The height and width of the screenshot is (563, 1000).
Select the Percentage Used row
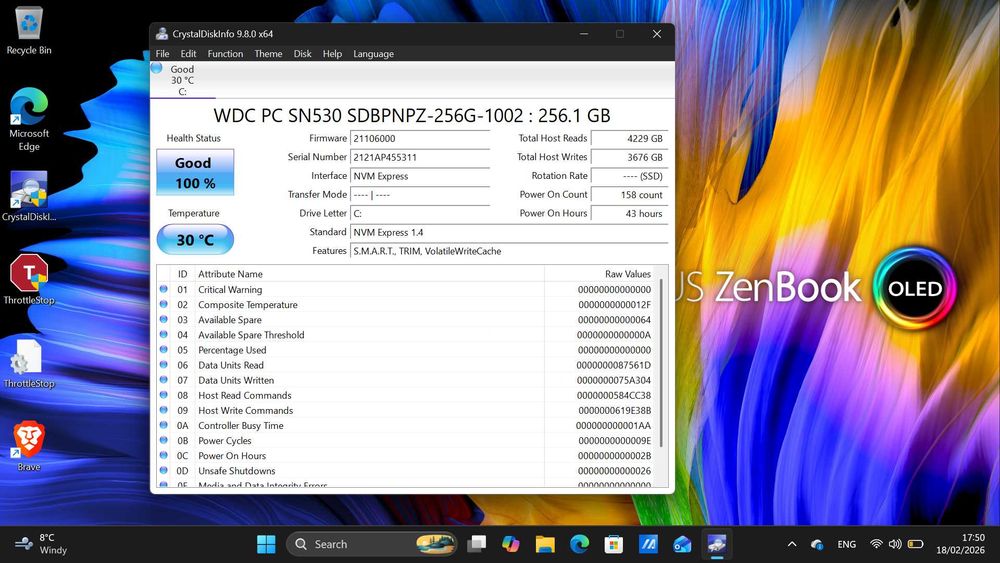click(x=407, y=350)
